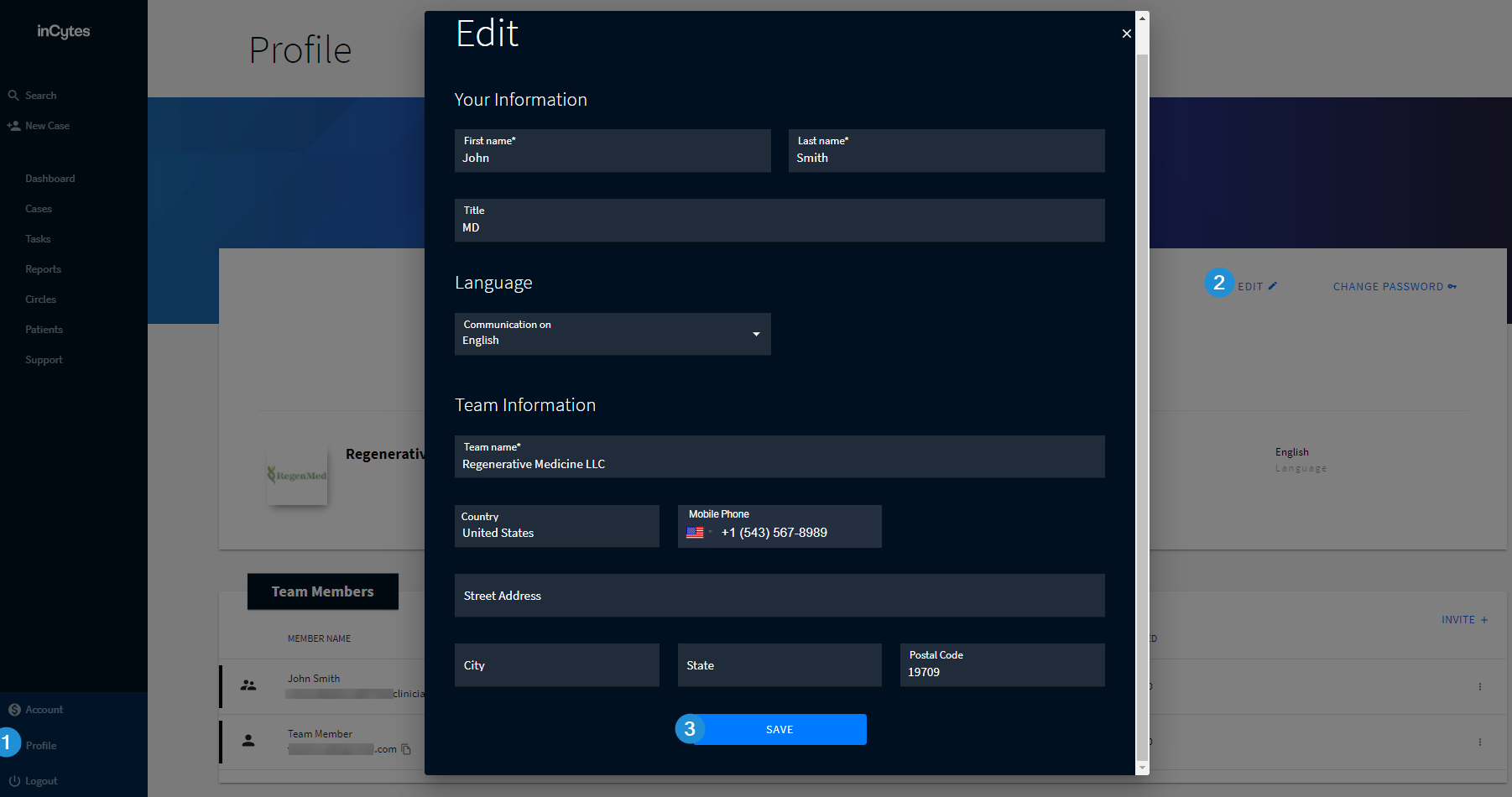
Task: Expand the US flag country code selector
Action: click(x=699, y=533)
